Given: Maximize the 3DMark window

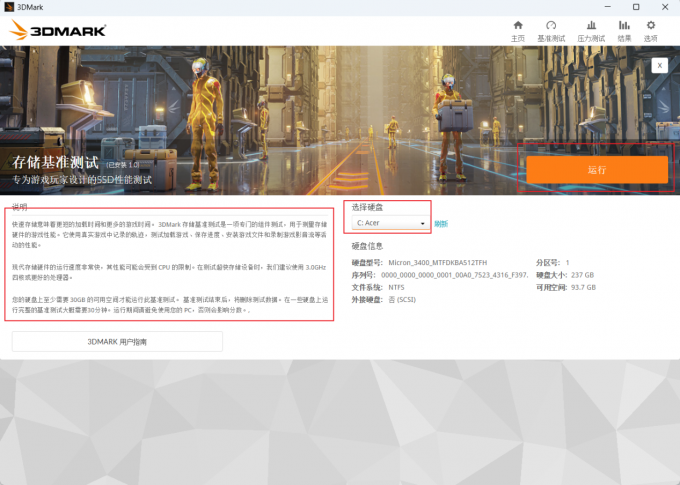Looking at the screenshot, I should coord(636,7).
